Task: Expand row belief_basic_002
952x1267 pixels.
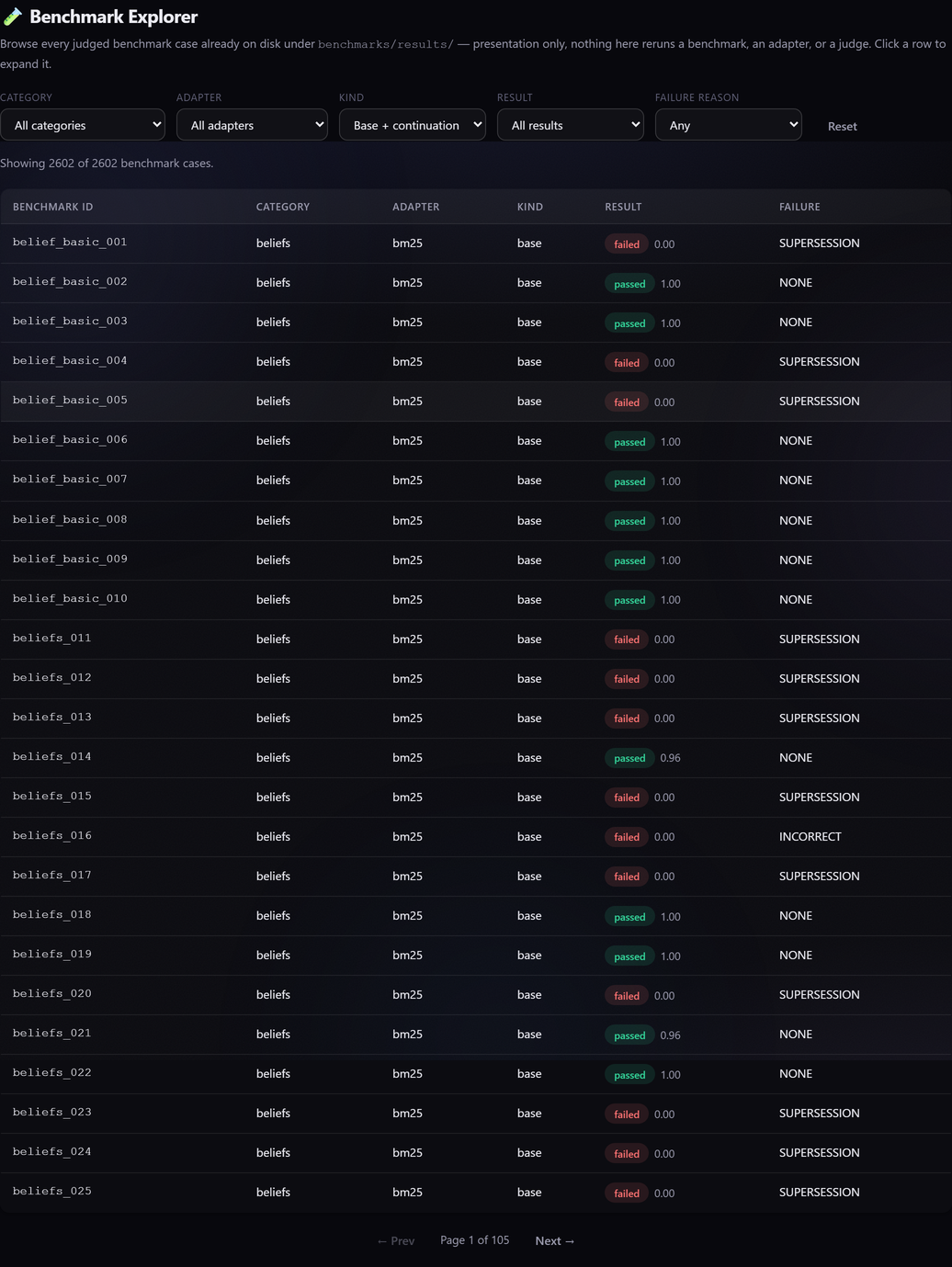Action: pos(476,283)
